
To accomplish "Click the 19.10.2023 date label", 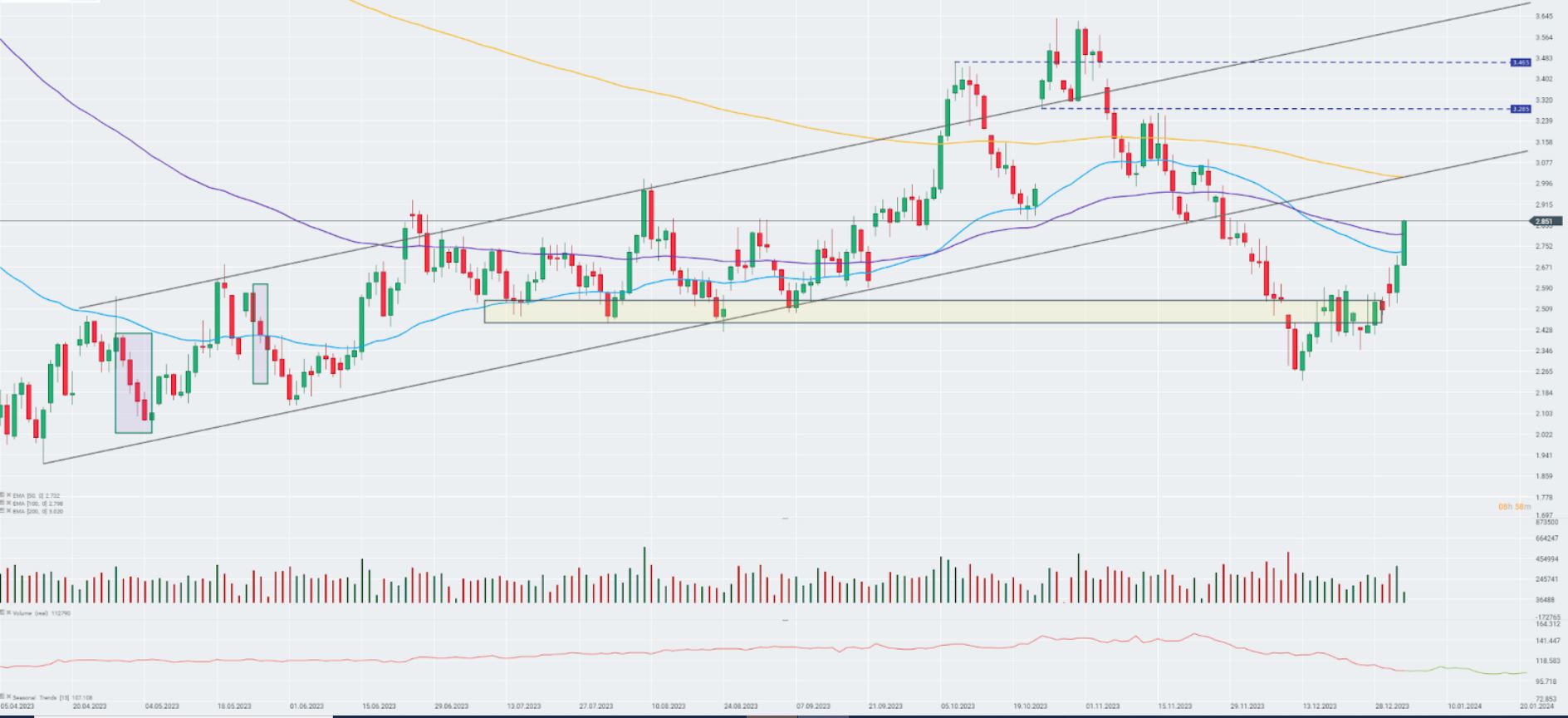I will point(1030,706).
